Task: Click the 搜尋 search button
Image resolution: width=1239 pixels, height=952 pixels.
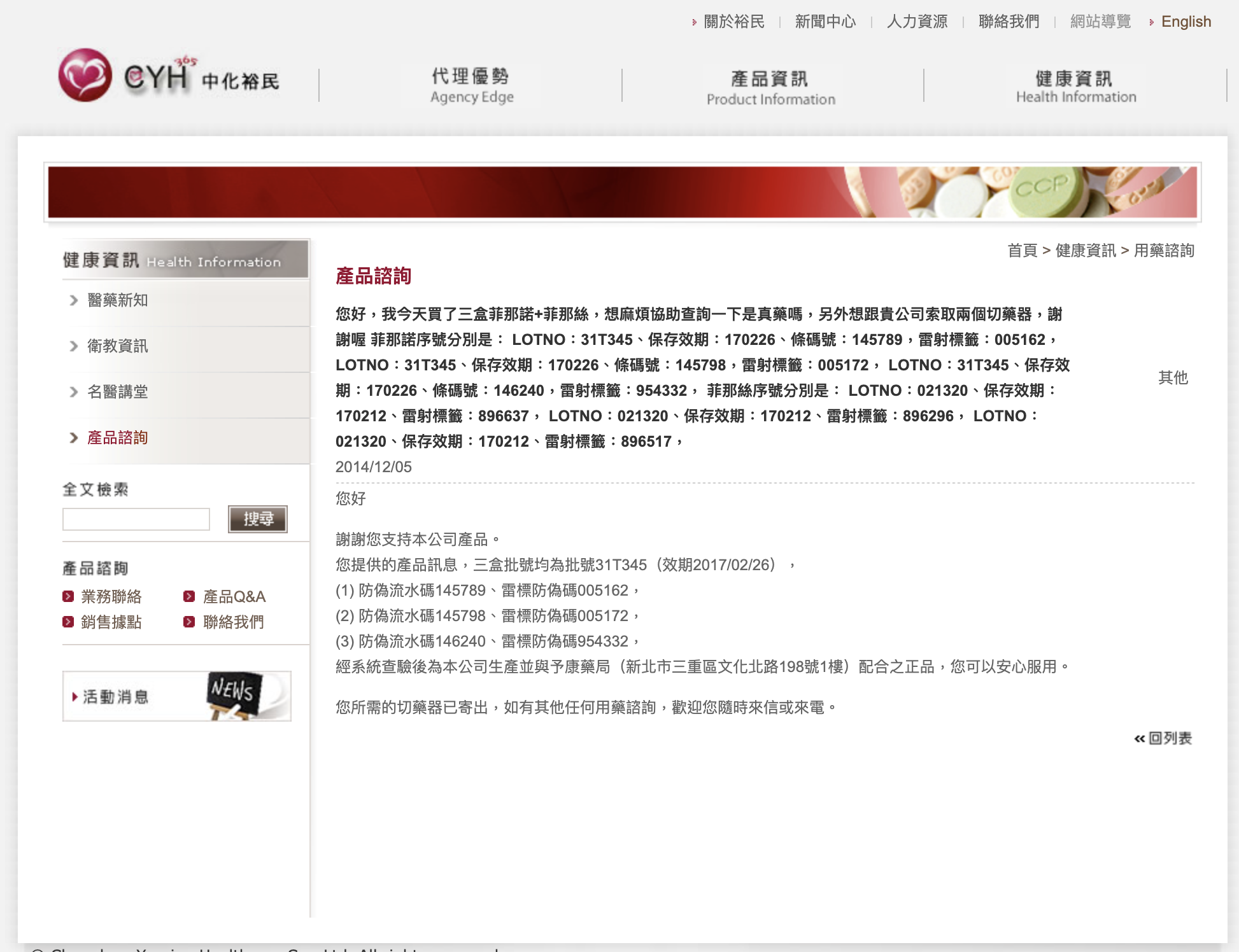Action: tap(258, 519)
